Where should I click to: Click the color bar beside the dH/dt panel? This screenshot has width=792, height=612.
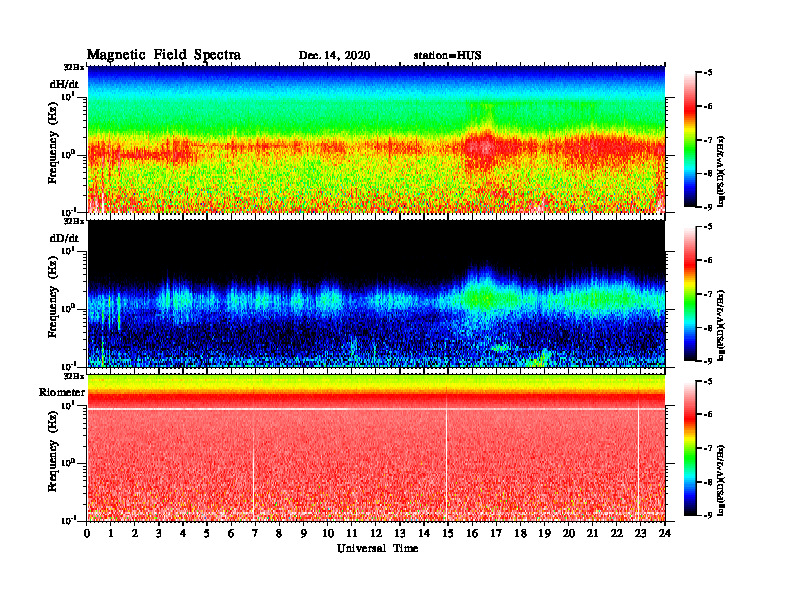(690, 139)
